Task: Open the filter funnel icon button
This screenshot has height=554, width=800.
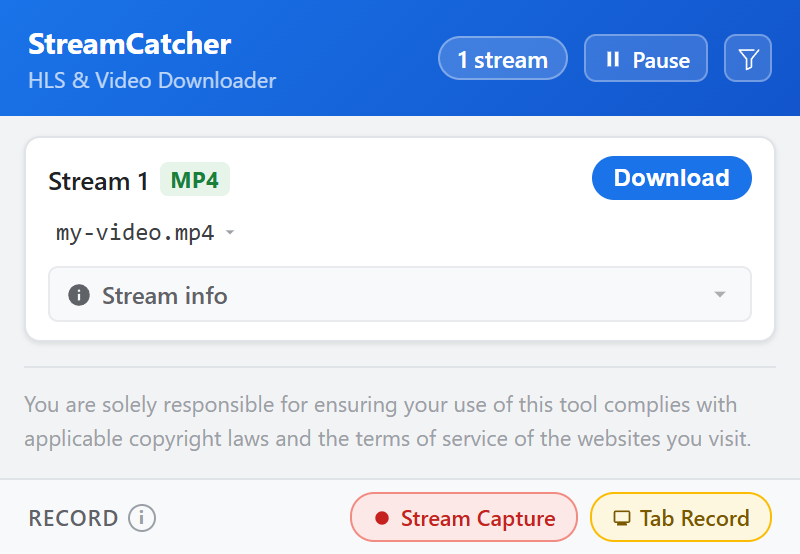Action: click(747, 58)
